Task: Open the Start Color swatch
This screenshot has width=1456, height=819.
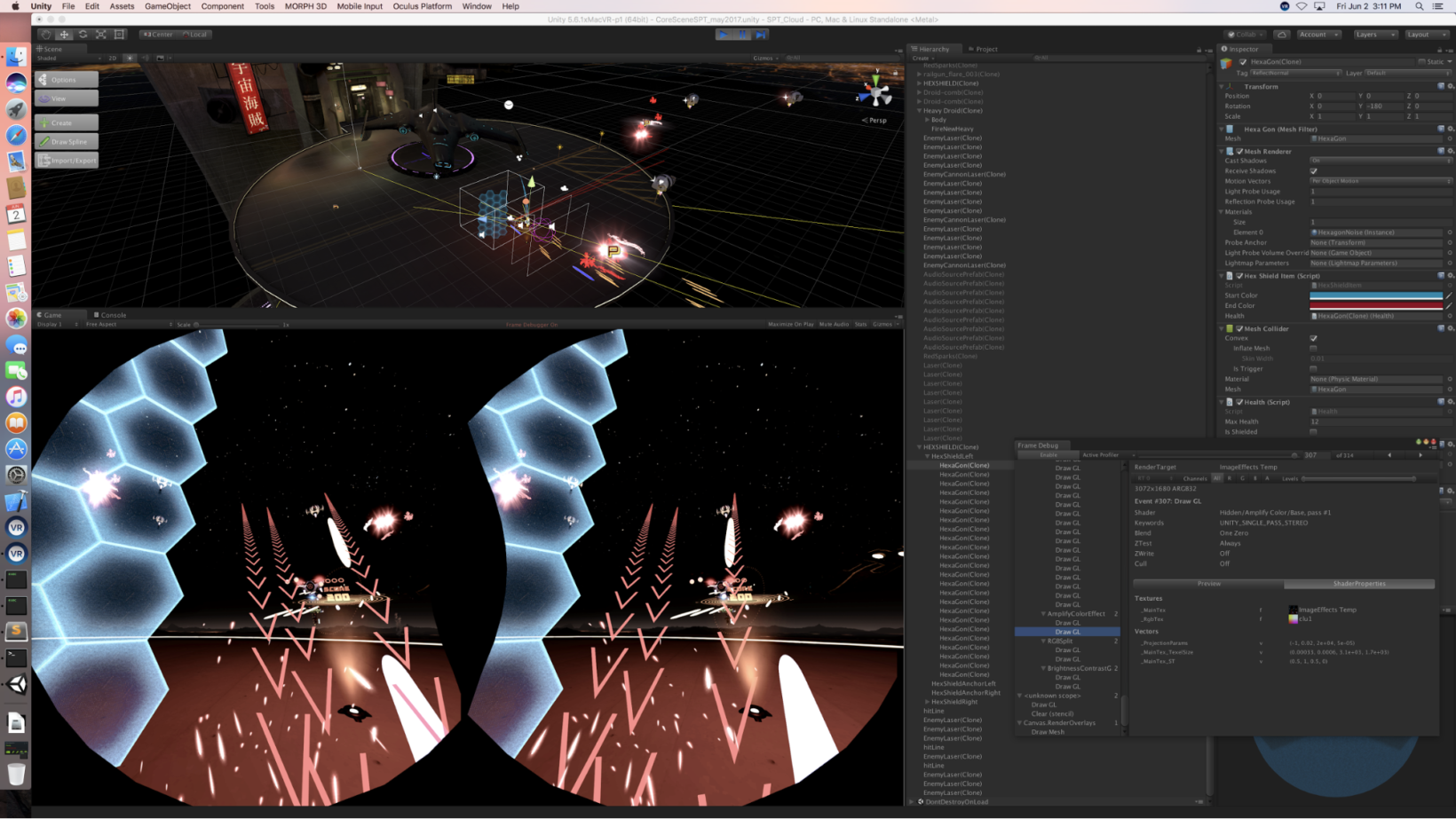Action: (x=1375, y=295)
